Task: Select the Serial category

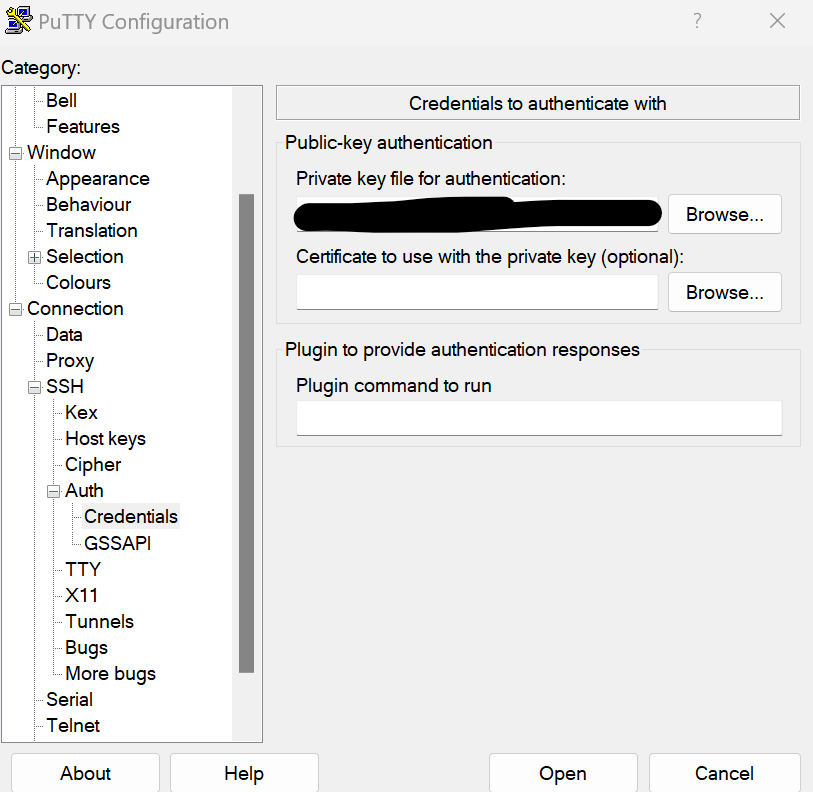Action: click(69, 699)
